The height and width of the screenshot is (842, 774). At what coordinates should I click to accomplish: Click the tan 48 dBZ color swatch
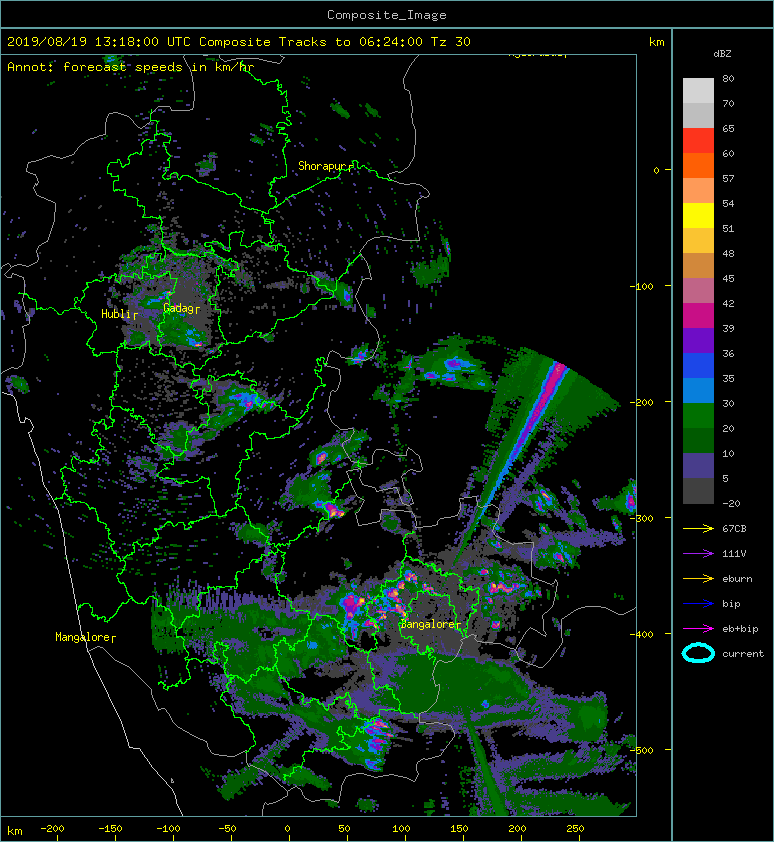698,265
